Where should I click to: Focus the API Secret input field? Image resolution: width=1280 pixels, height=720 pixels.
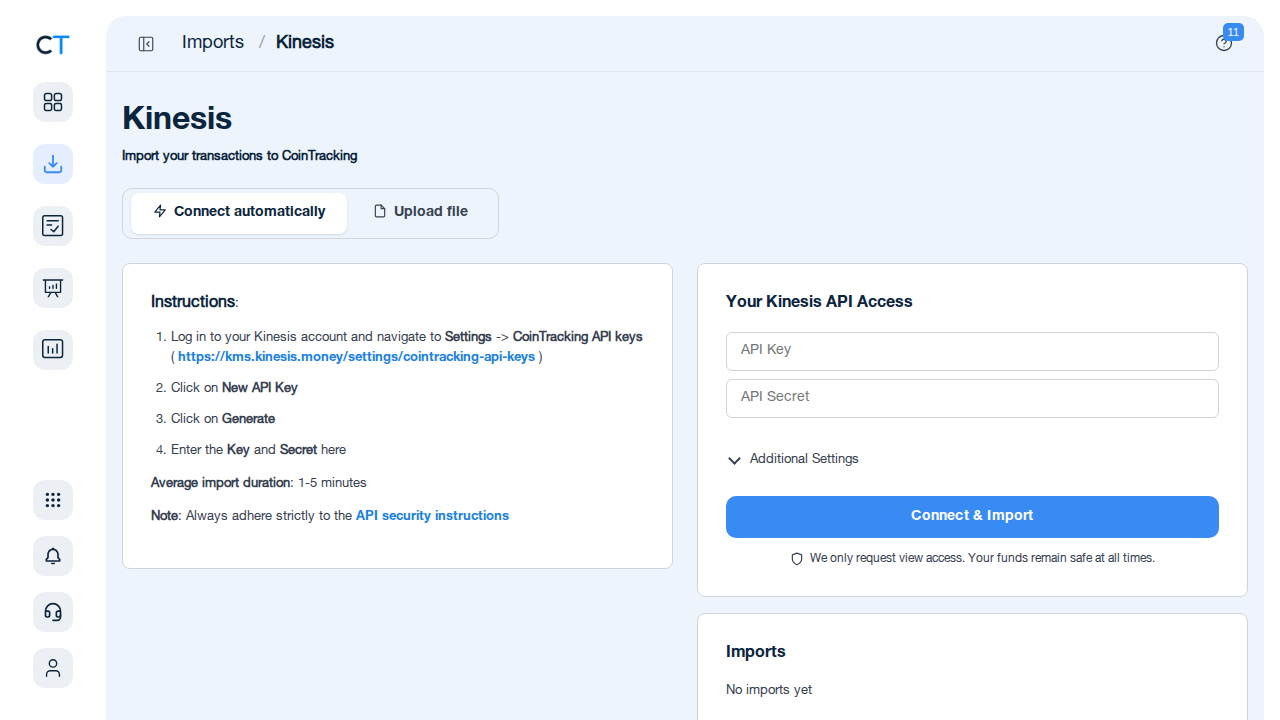972,398
